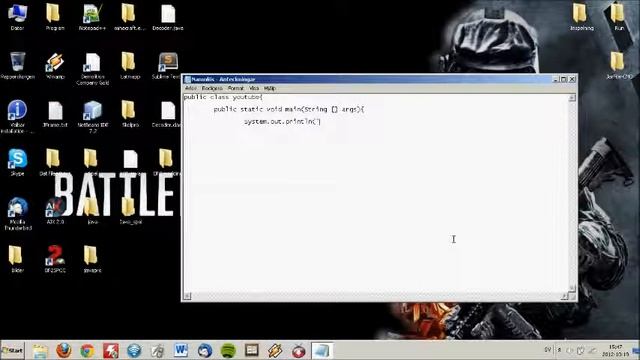Open the red Flash icon on taskbar
This screenshot has height=360, width=640.
point(111,351)
